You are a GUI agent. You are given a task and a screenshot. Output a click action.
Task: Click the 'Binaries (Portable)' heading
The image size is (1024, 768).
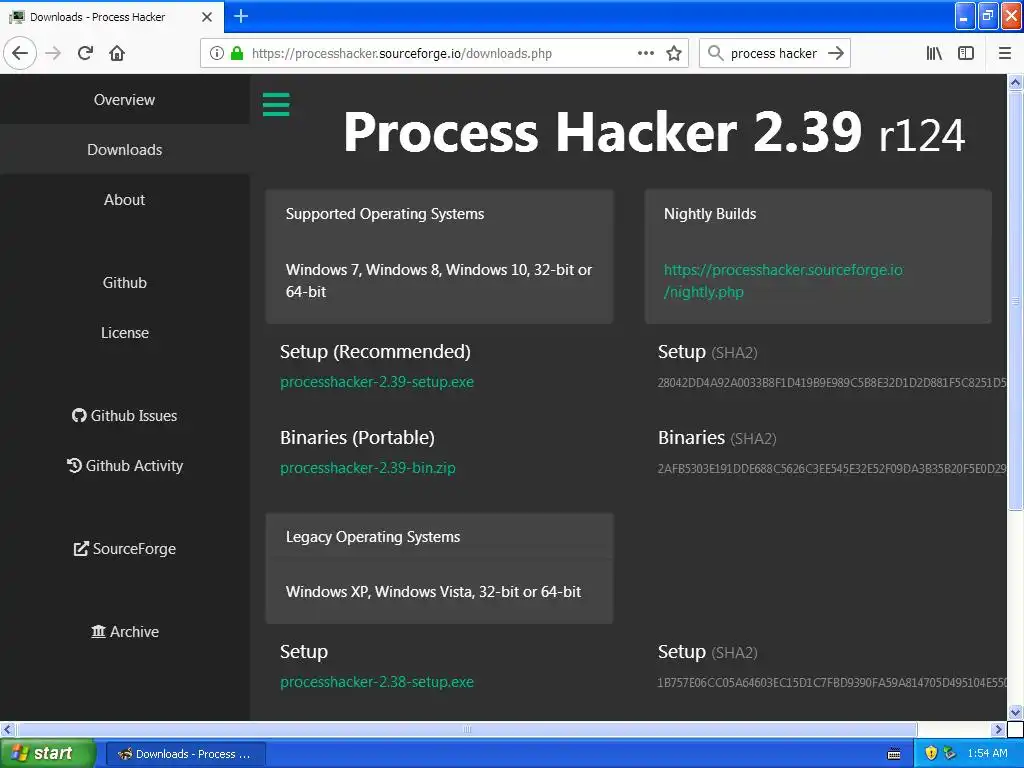(357, 438)
